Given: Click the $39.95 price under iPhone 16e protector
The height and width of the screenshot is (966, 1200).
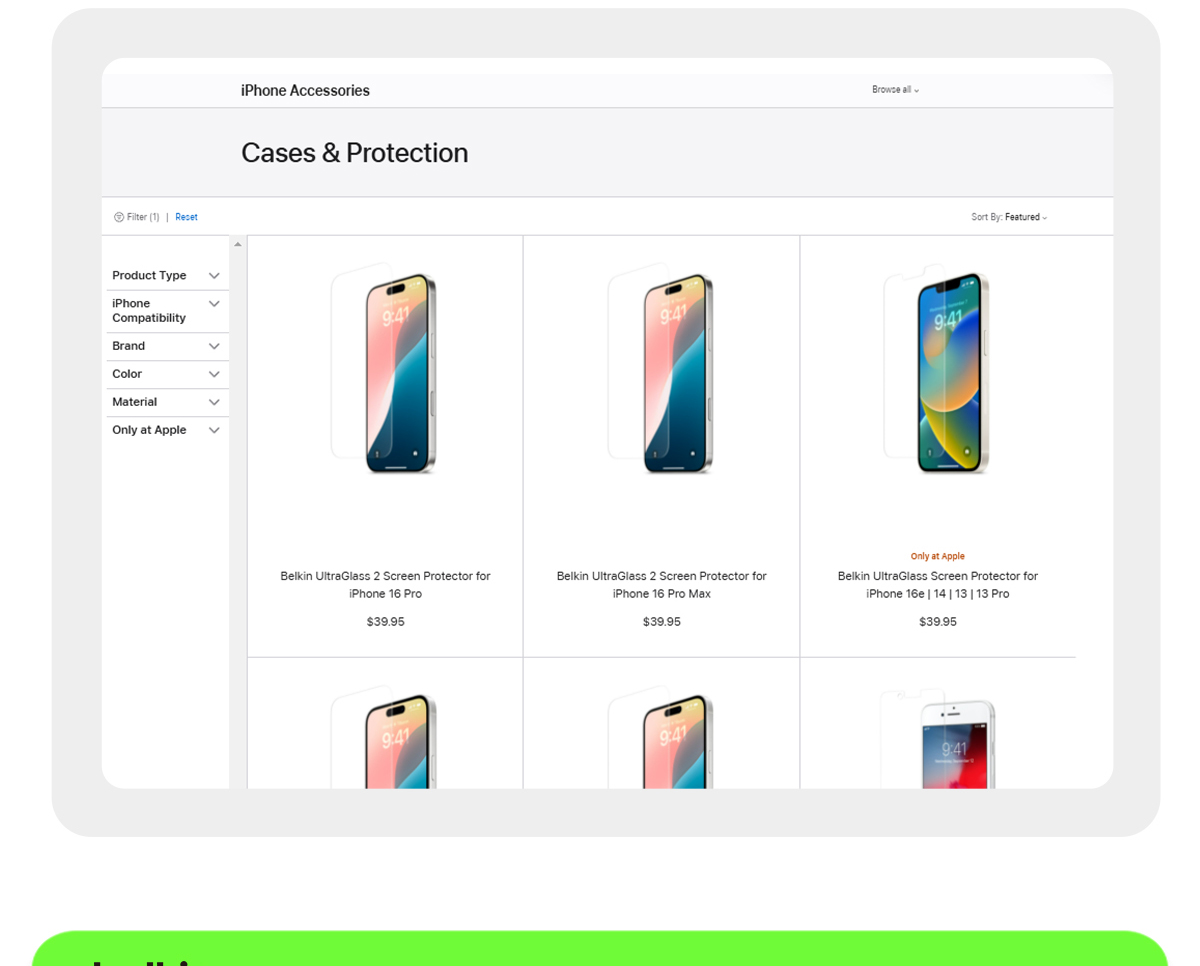Looking at the screenshot, I should (937, 622).
